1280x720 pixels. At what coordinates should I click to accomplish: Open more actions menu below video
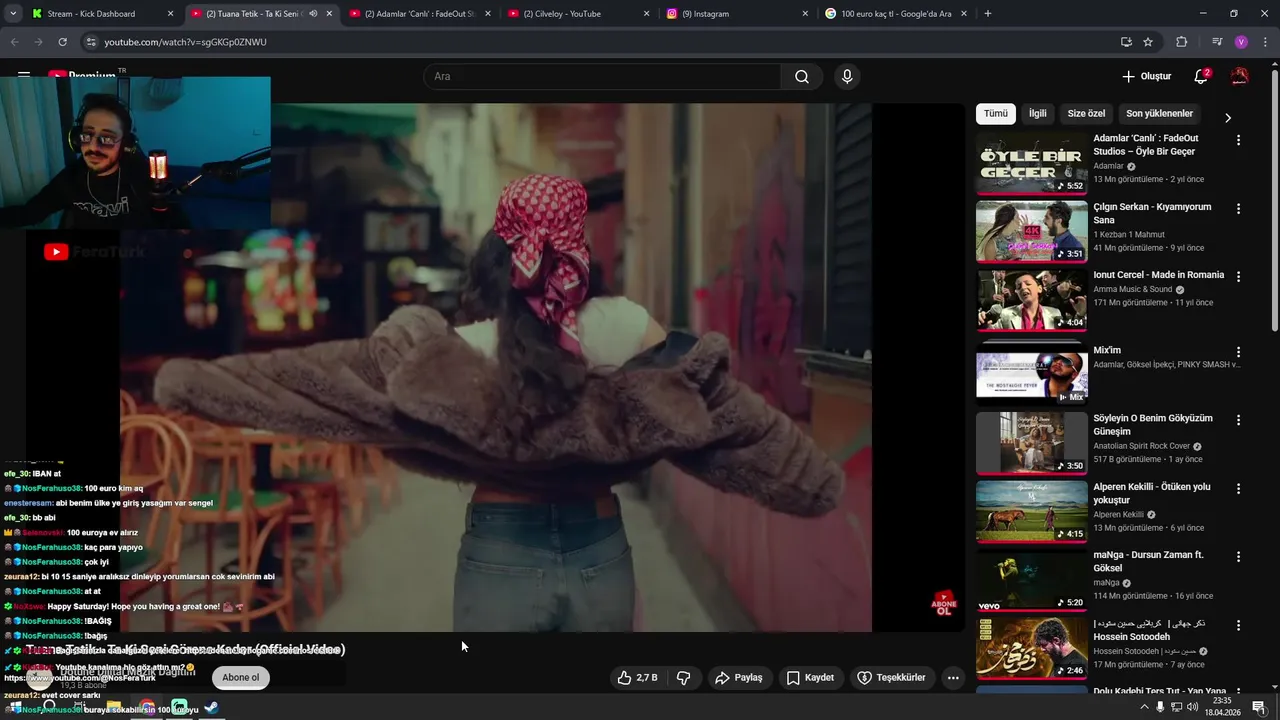[x=953, y=677]
